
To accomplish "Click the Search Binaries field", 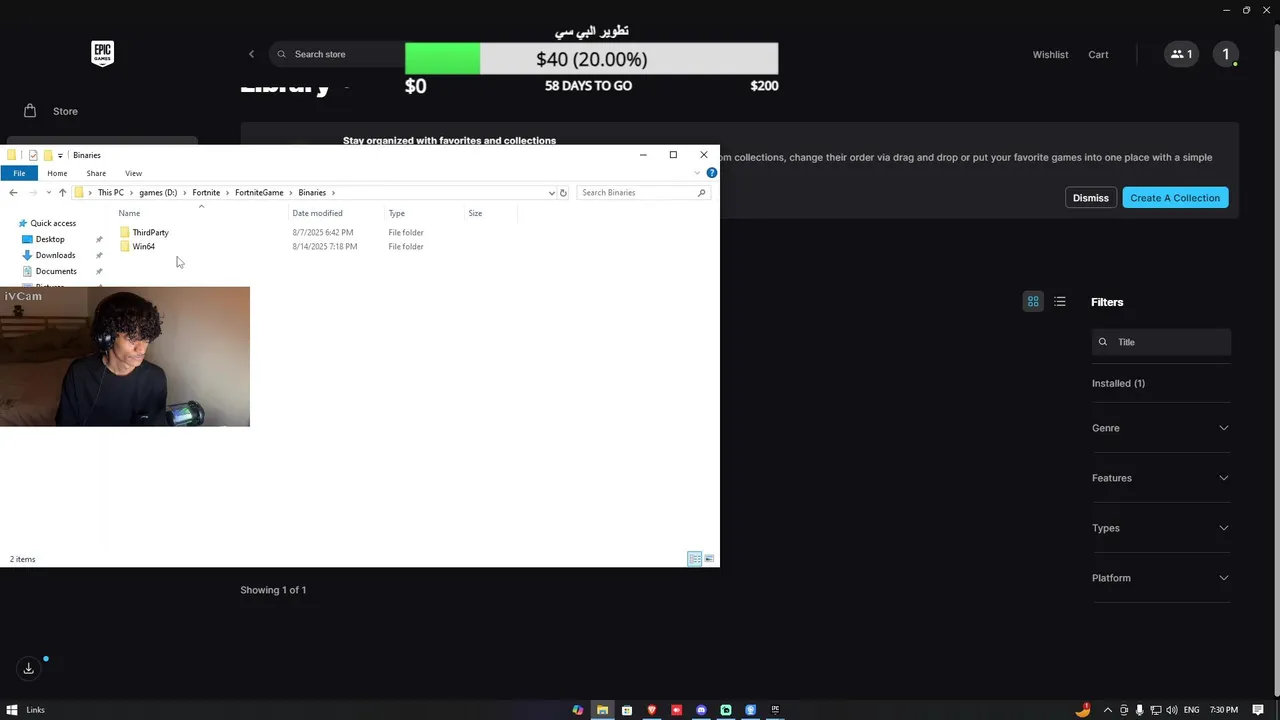I will (642, 192).
